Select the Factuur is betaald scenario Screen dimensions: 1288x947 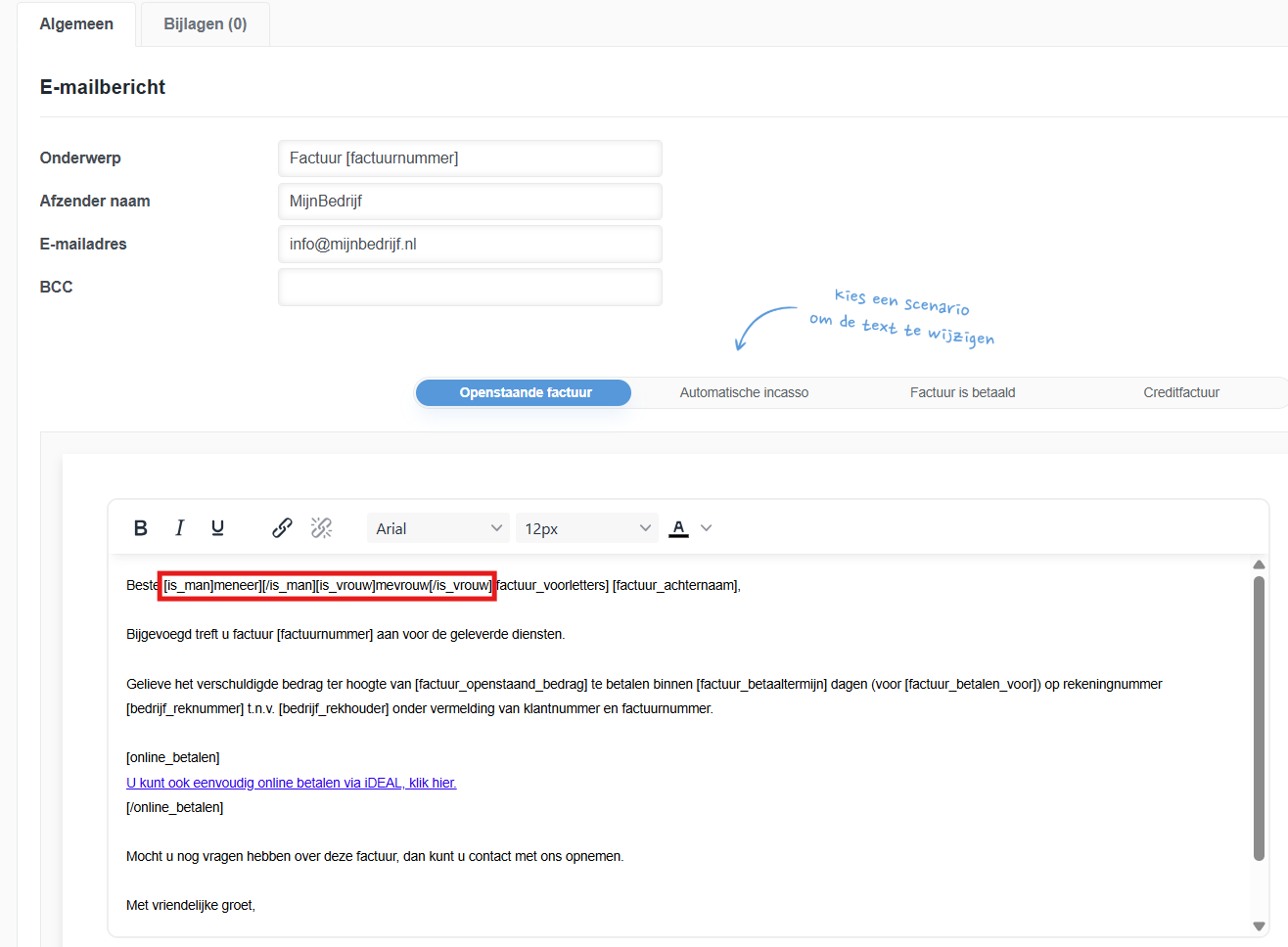click(962, 391)
